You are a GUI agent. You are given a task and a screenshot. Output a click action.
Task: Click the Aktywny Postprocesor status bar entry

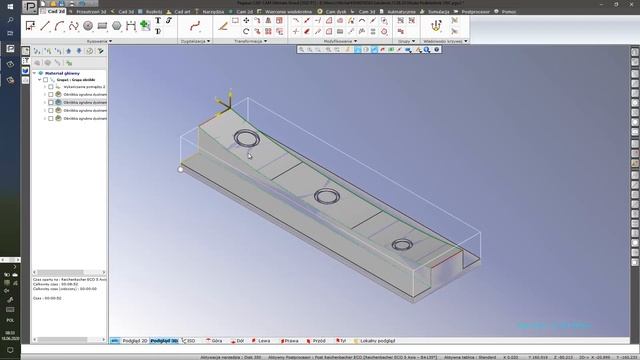(352, 357)
